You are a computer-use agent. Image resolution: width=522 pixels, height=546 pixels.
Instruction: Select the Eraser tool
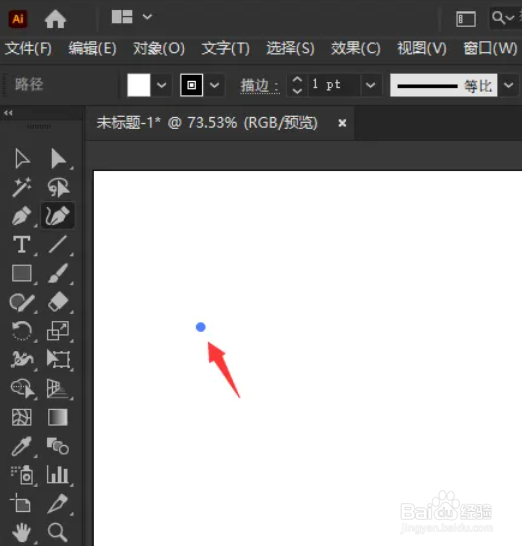(x=58, y=302)
